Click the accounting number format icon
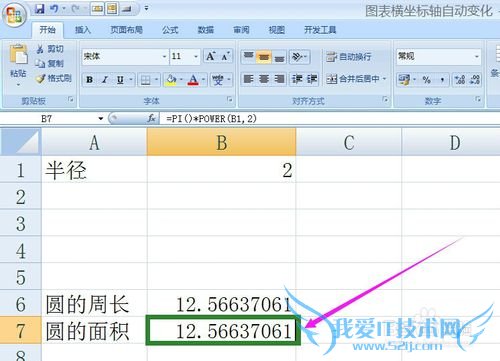This screenshot has width=500, height=361. pos(404,80)
